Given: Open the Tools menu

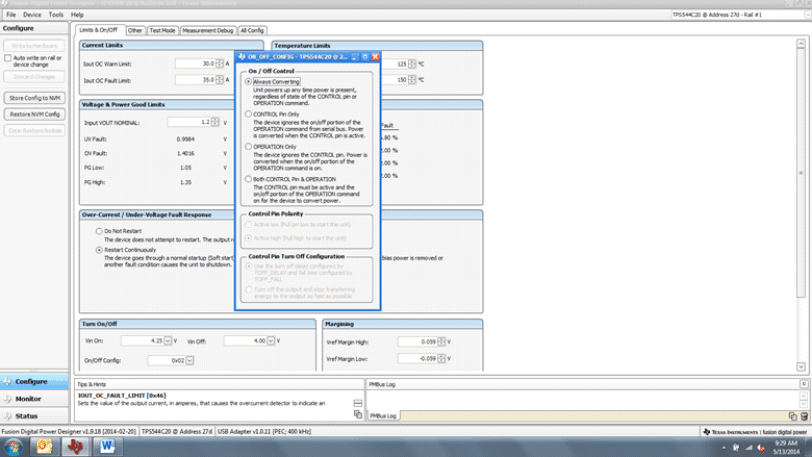Looking at the screenshot, I should click(x=56, y=15).
